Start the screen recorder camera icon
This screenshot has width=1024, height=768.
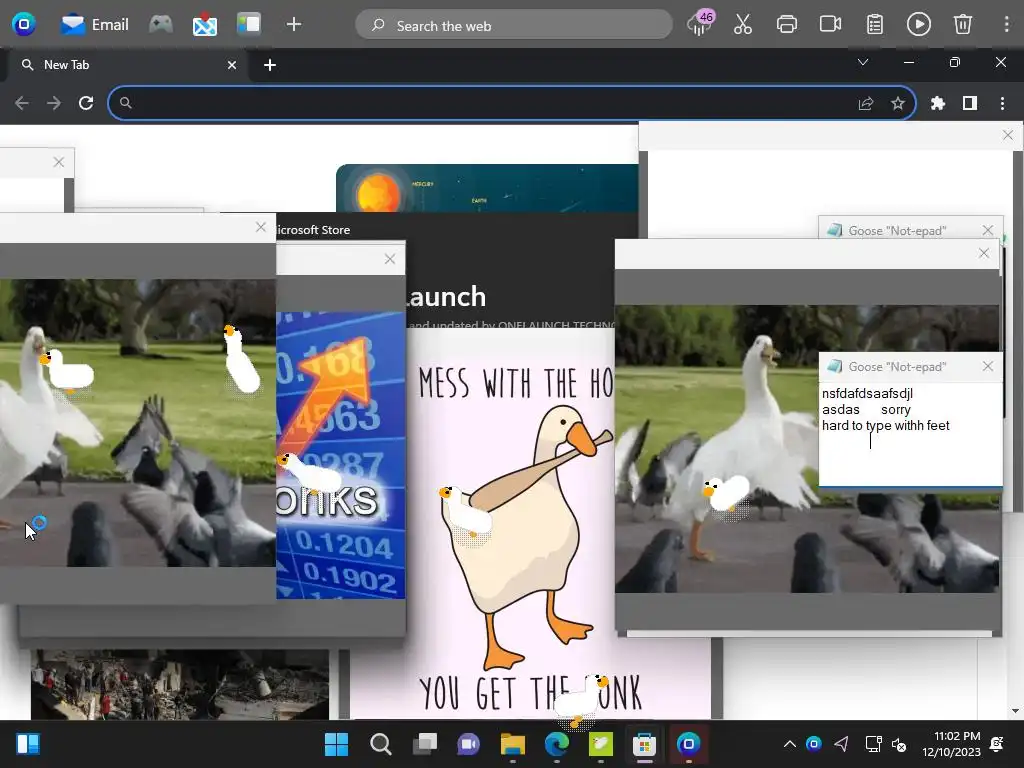pyautogui.click(x=830, y=25)
